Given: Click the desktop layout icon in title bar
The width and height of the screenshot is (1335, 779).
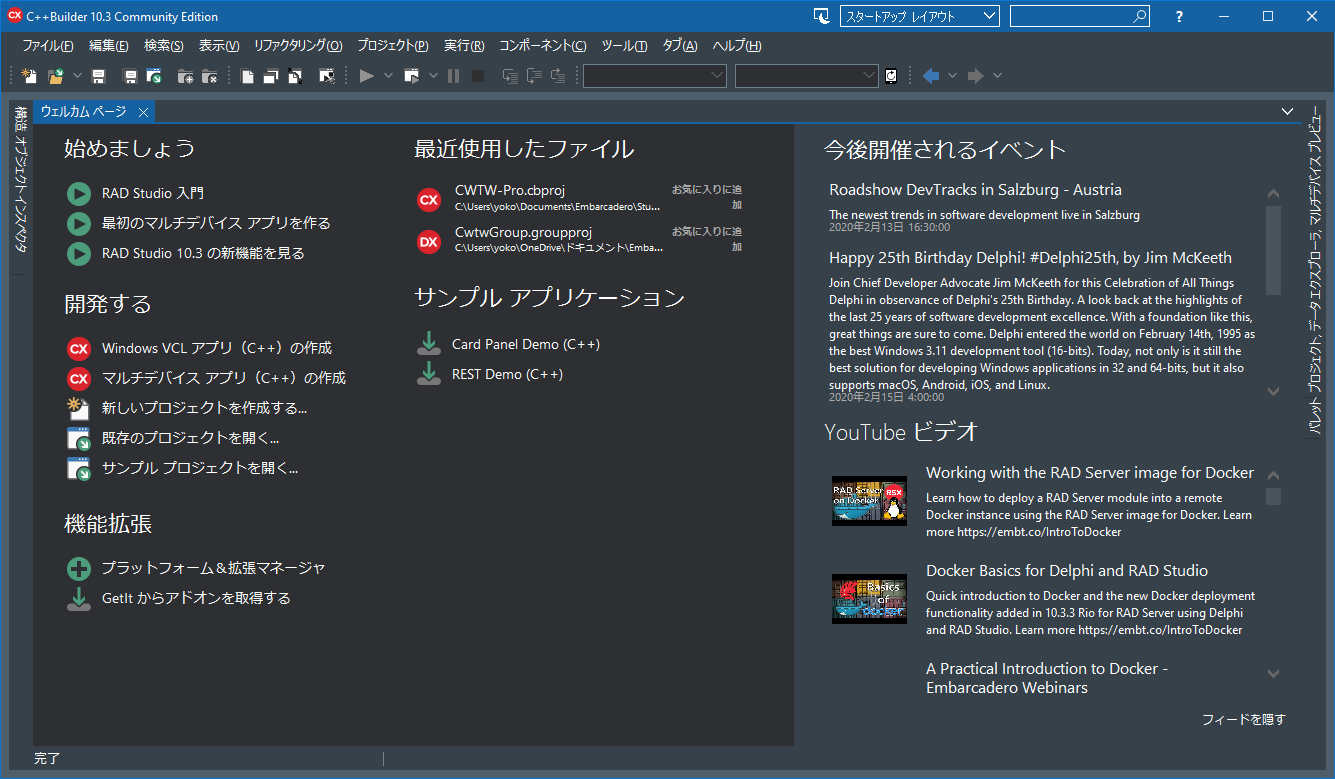Looking at the screenshot, I should click(822, 16).
